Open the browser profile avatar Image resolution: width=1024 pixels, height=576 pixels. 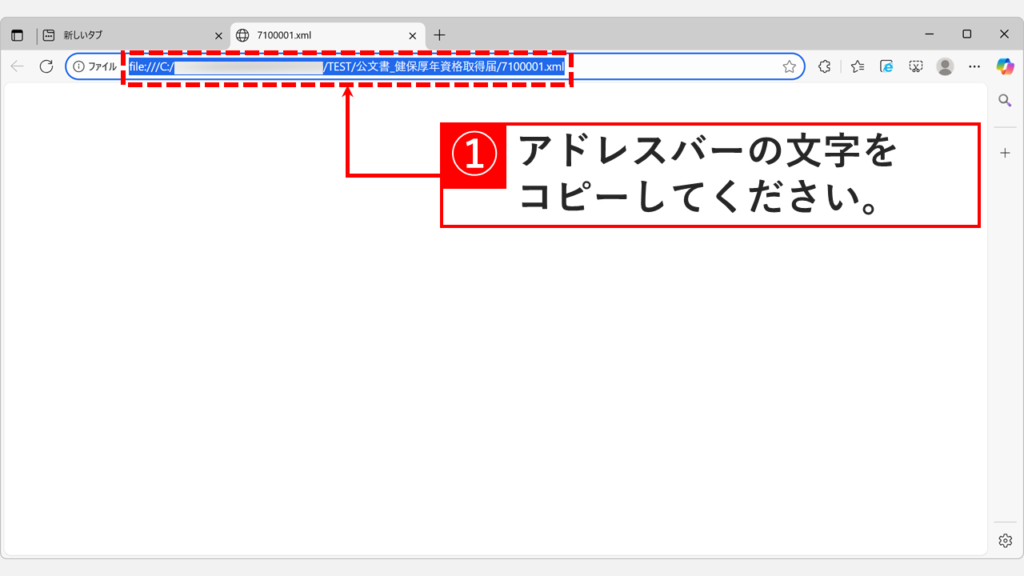click(946, 66)
